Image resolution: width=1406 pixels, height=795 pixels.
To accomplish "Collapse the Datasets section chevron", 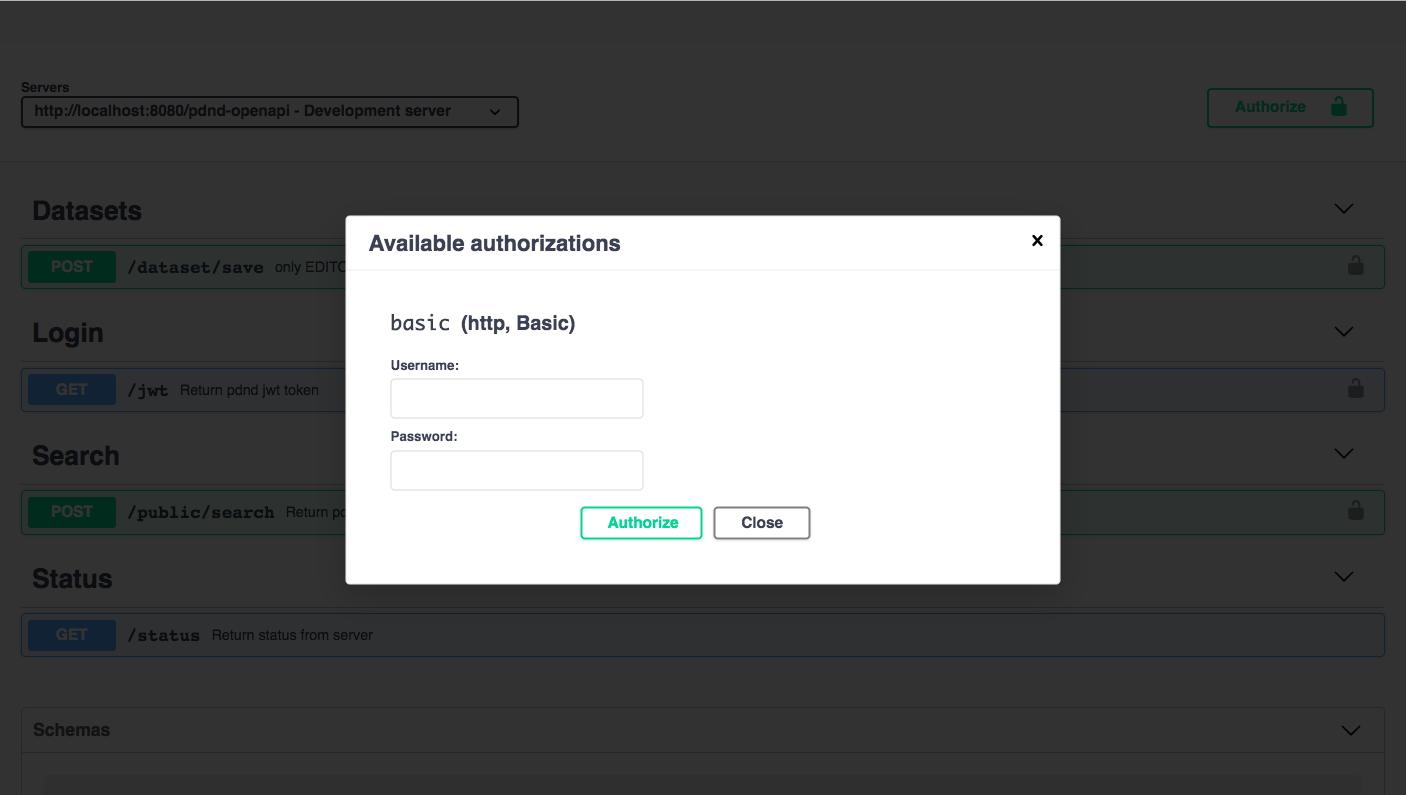I will coord(1344,209).
